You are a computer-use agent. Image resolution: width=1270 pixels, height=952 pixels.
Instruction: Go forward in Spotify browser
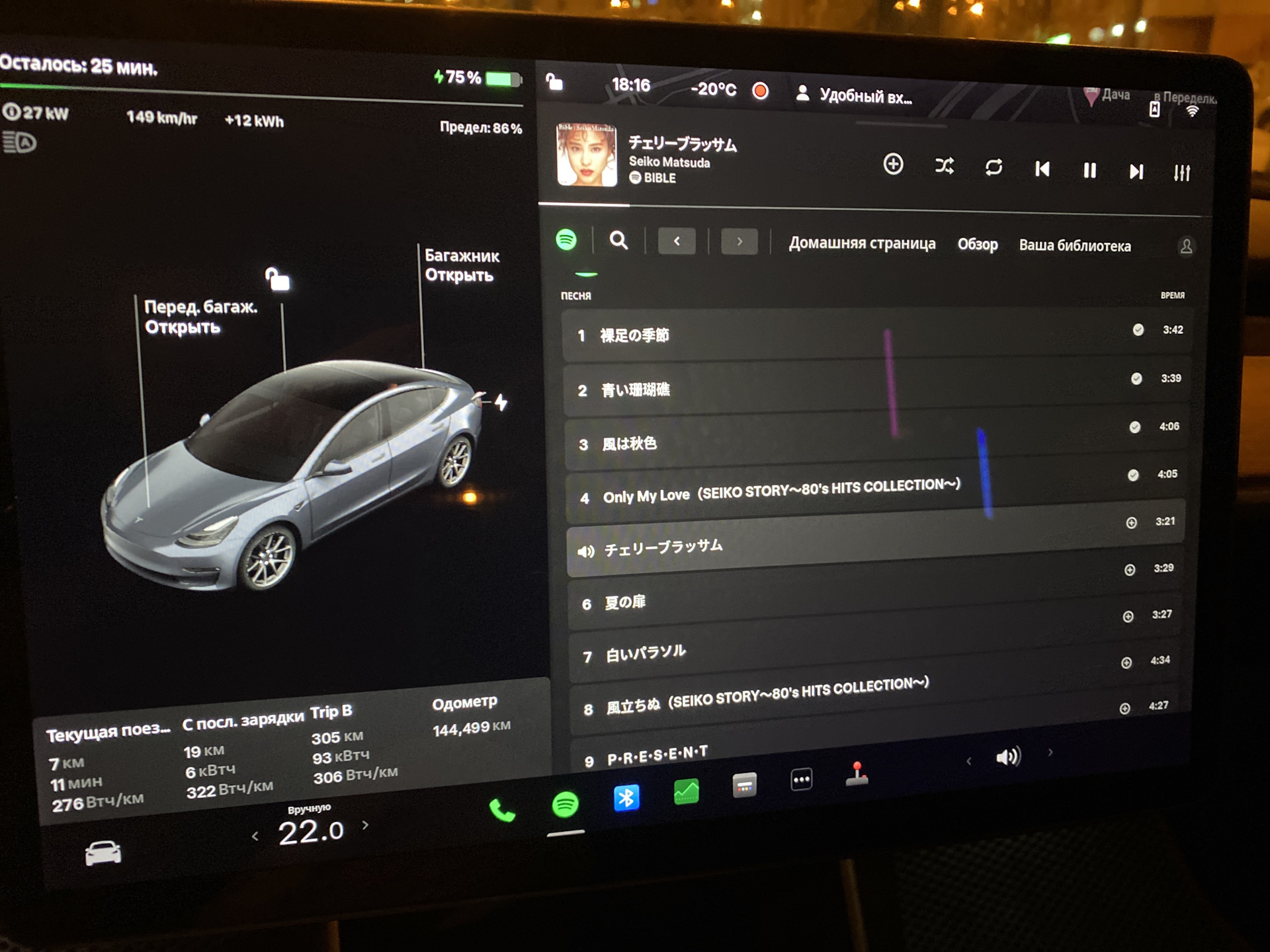(x=740, y=242)
